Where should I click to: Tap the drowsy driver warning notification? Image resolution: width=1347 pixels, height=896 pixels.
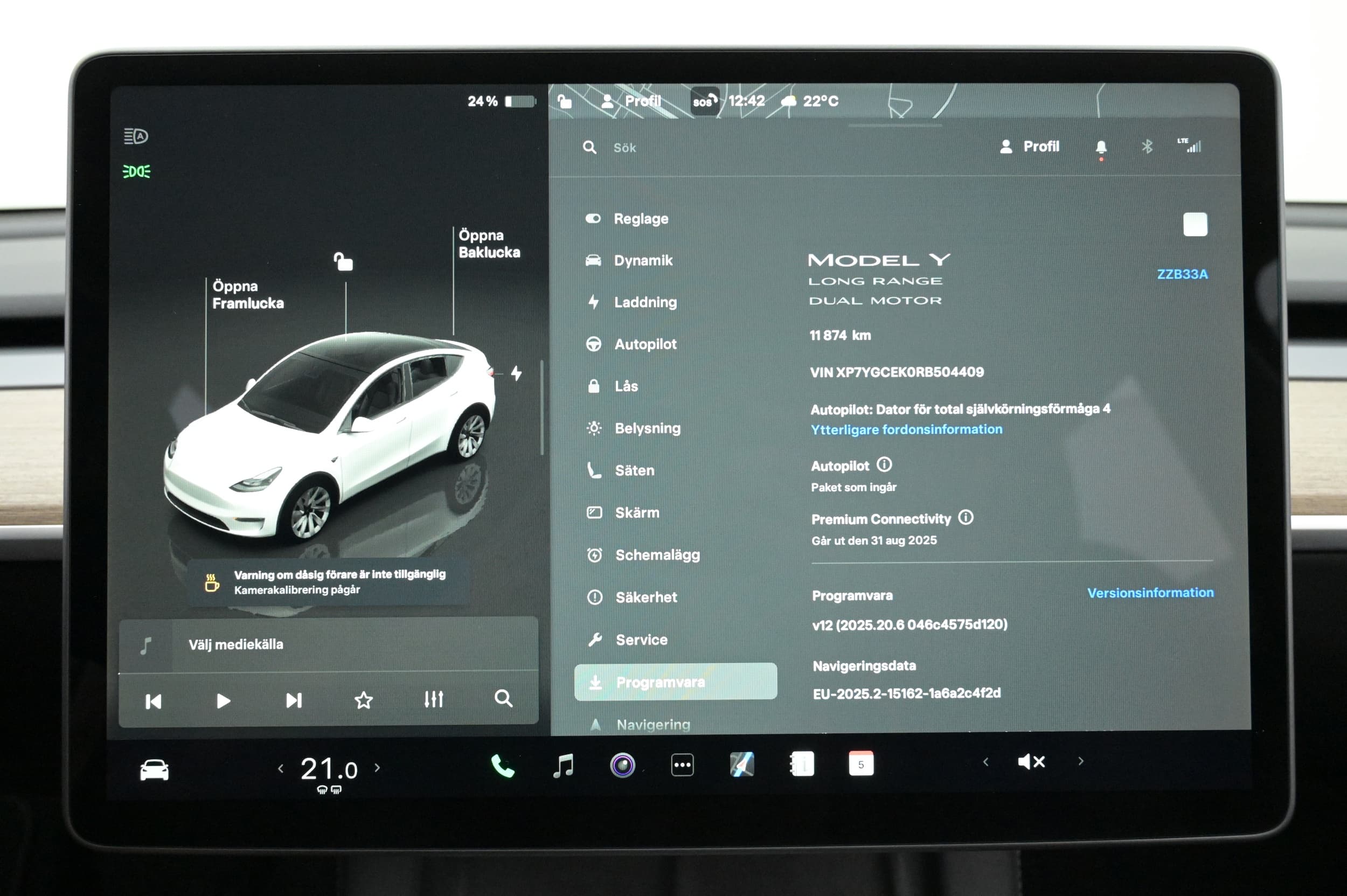pyautogui.click(x=329, y=582)
